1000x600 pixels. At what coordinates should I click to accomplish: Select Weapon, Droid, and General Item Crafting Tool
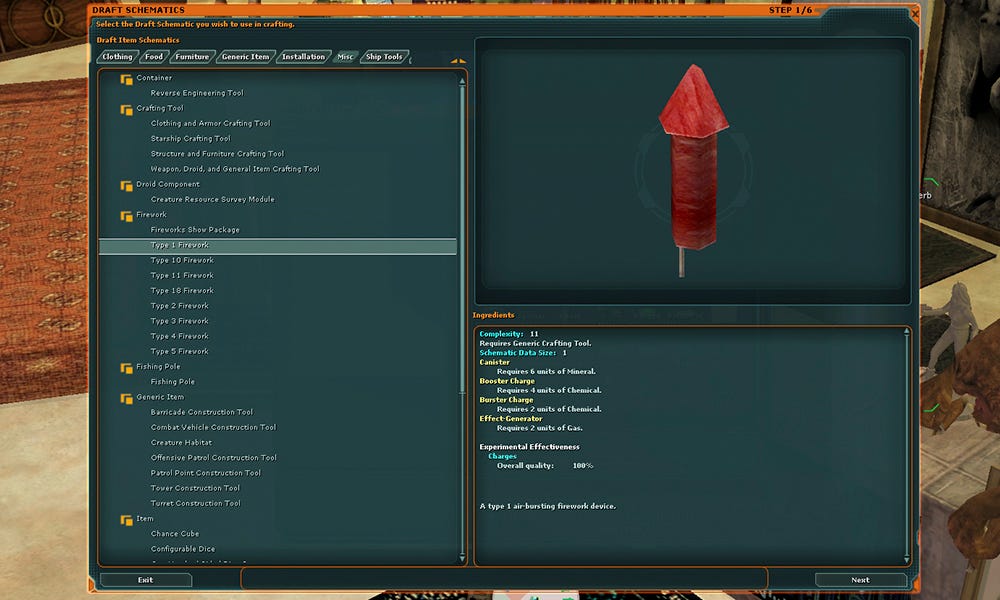point(235,169)
